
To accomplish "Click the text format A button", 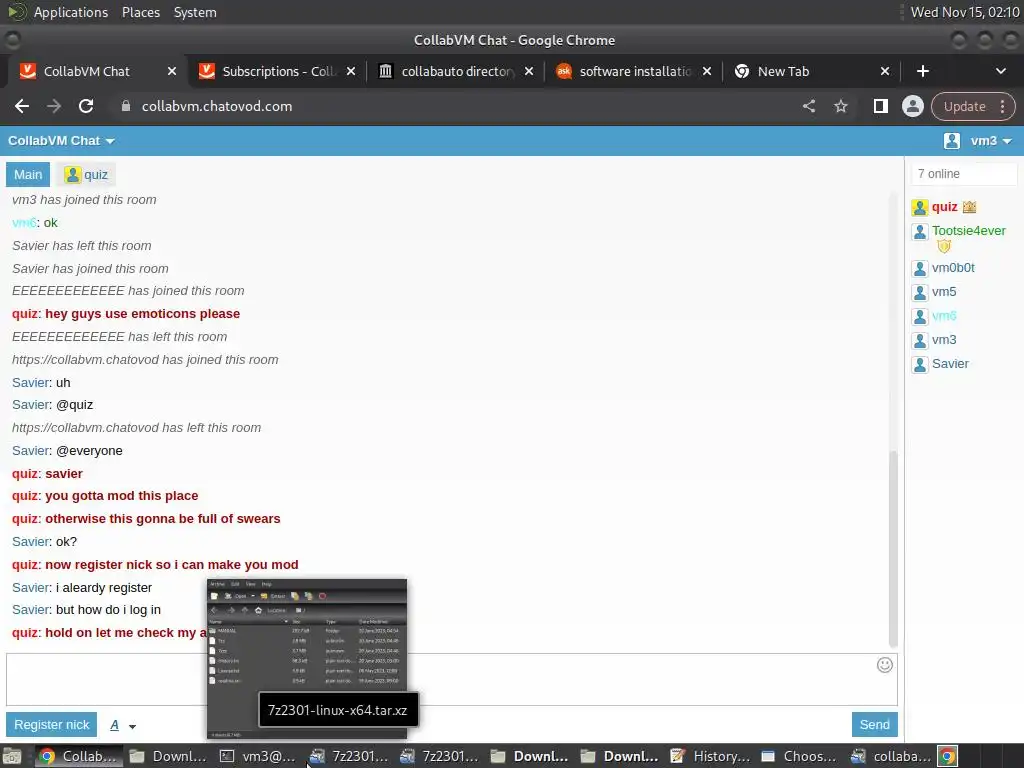I will [115, 725].
